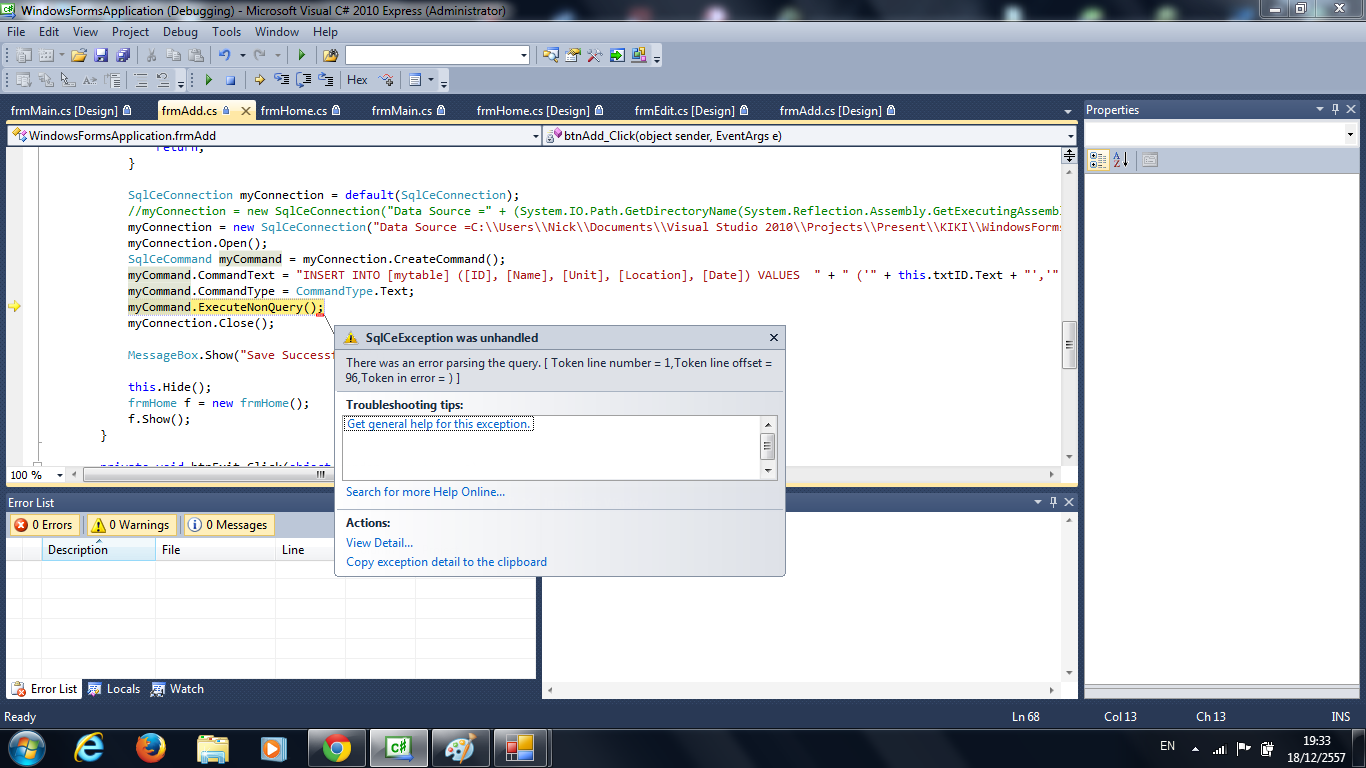Open Firefox from the taskbar

(150, 747)
